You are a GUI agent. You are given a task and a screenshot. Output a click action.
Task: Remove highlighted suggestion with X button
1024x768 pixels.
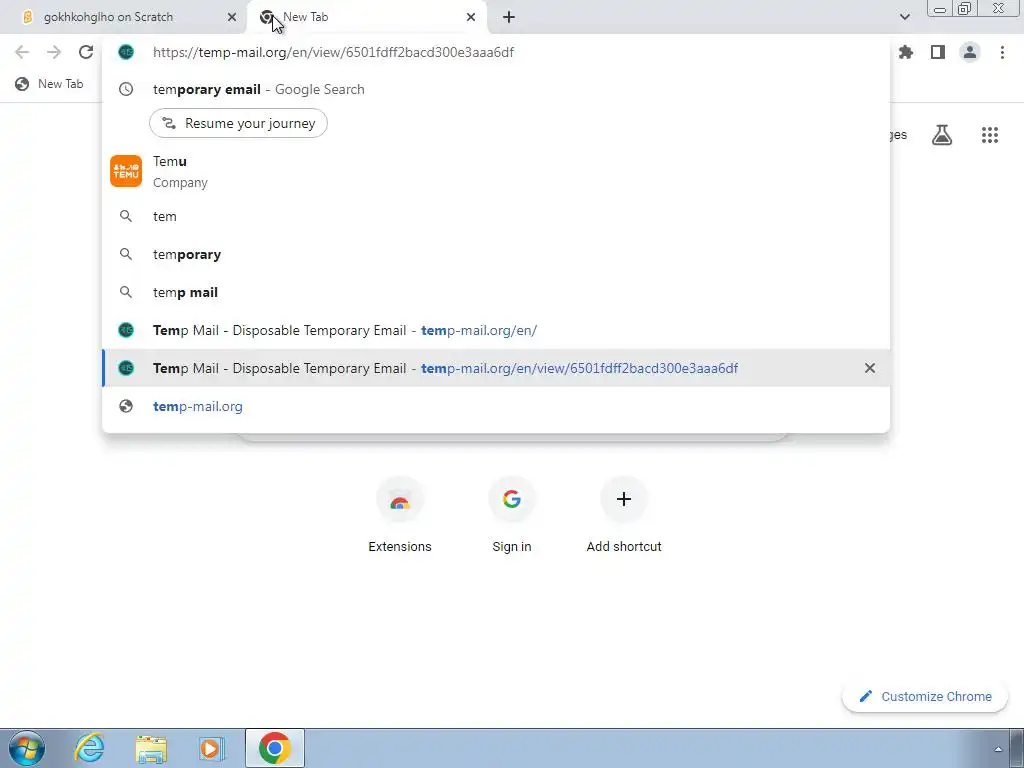[870, 368]
